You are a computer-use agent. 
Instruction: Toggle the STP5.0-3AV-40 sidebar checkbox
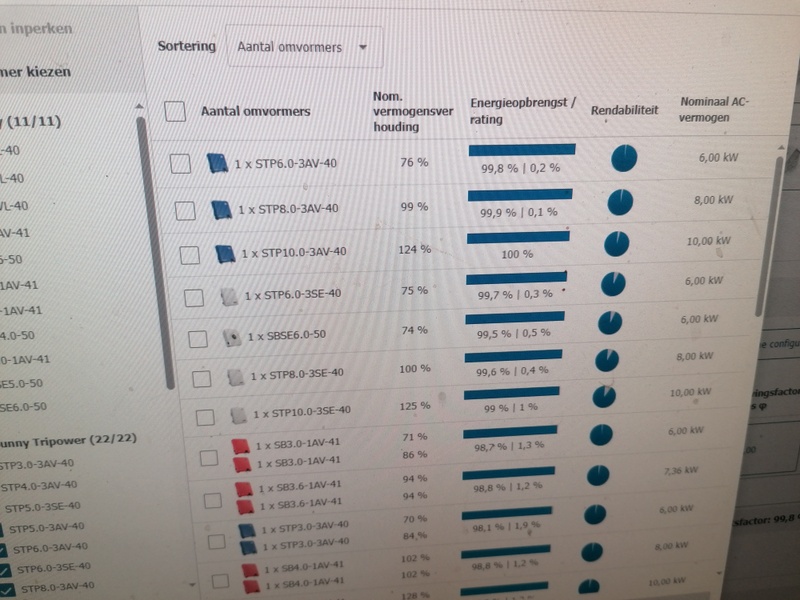point(2,530)
